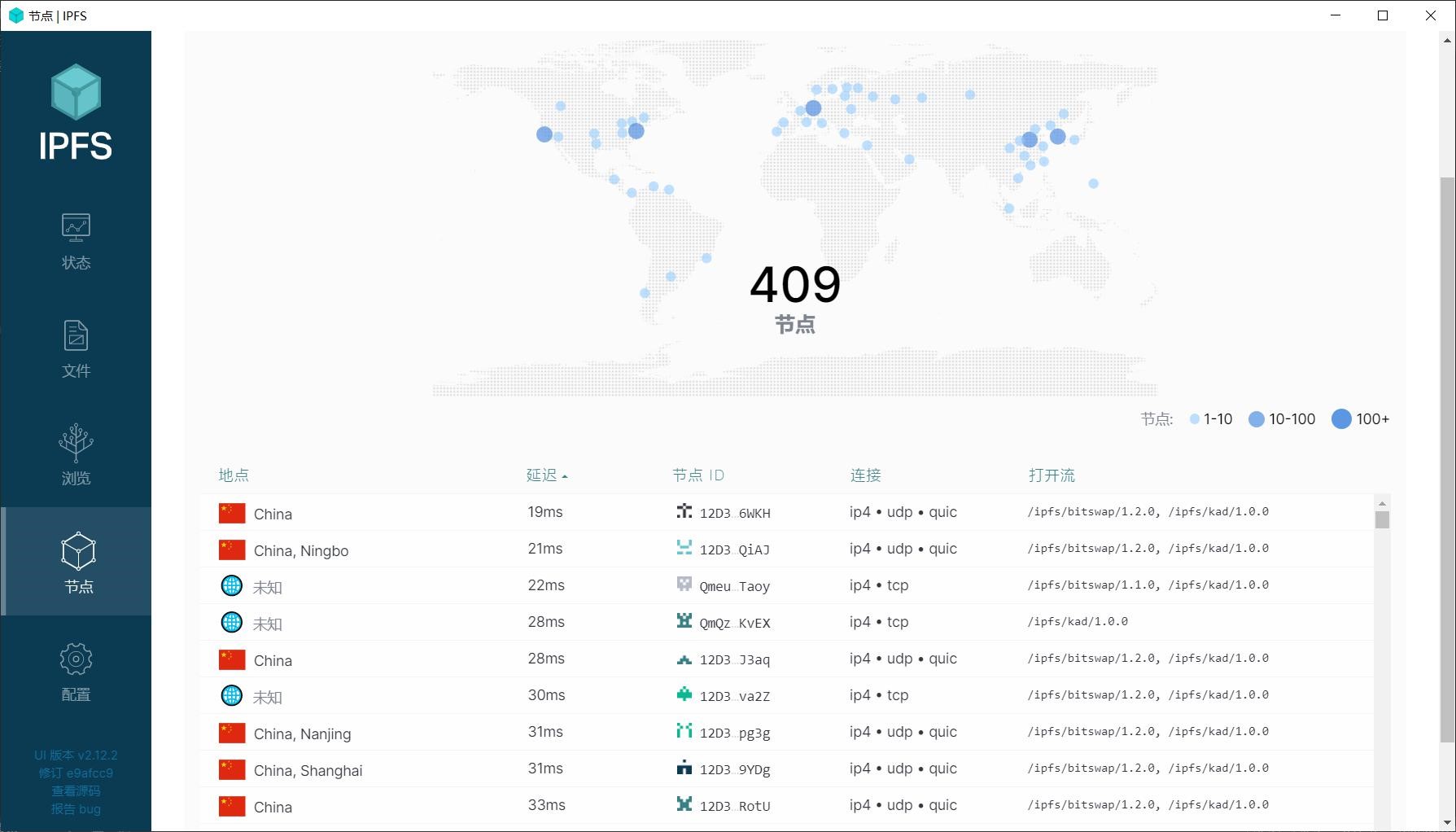Click the flag for China, Ningbo
This screenshot has height=832, width=1456.
pos(232,550)
